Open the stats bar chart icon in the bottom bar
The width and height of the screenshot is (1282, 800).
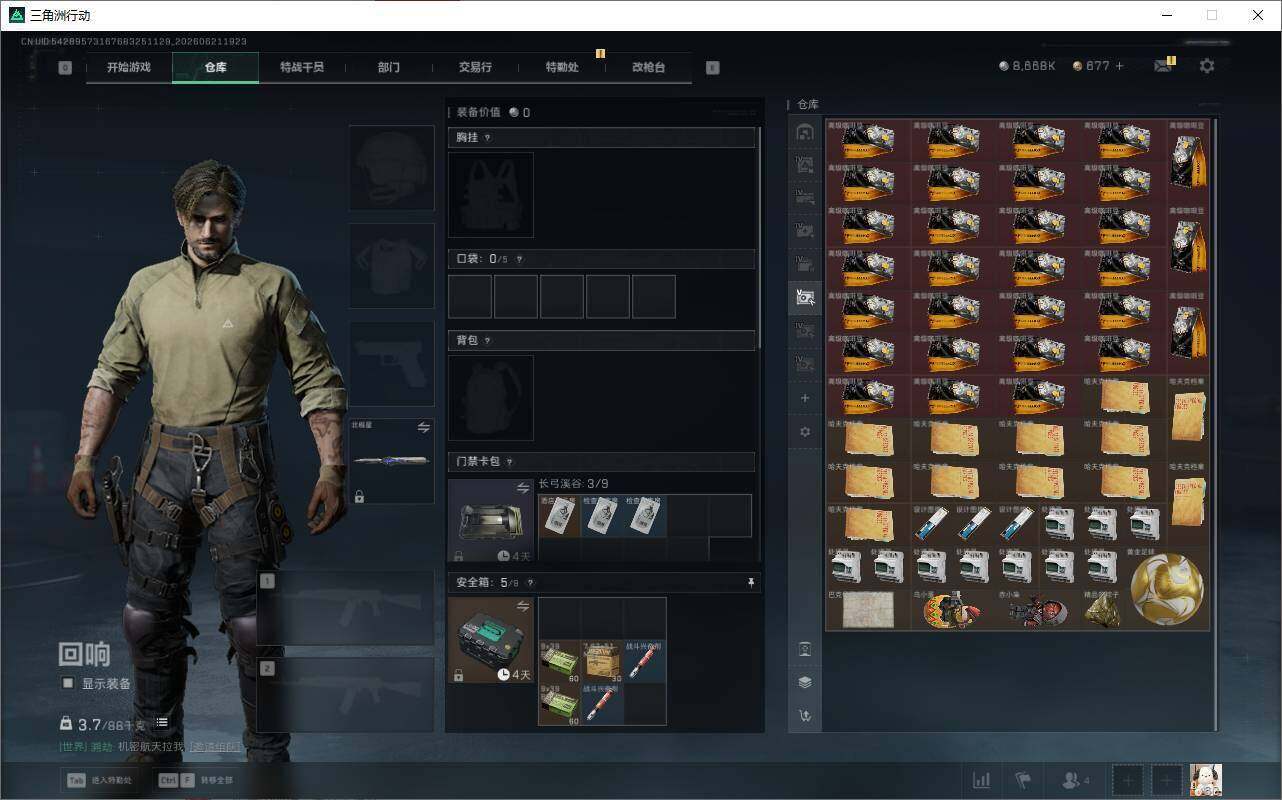coord(982,780)
